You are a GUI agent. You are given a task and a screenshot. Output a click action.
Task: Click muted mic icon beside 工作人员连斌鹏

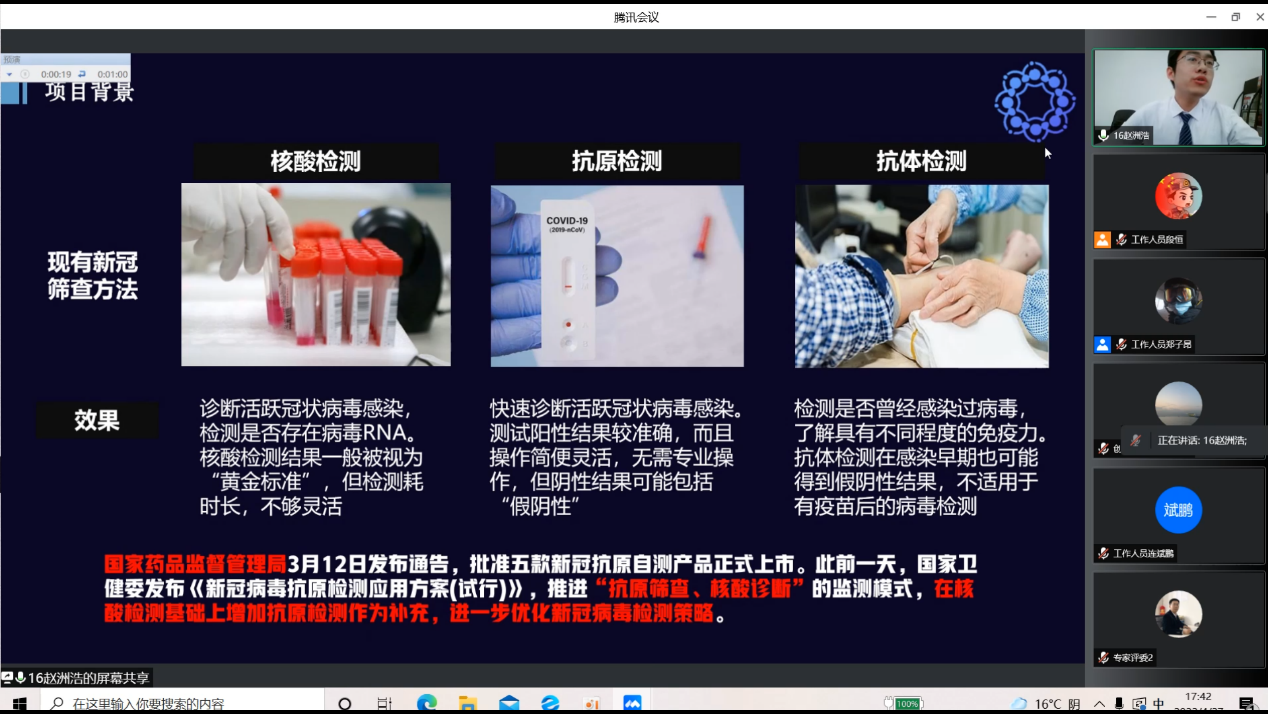tap(1103, 553)
